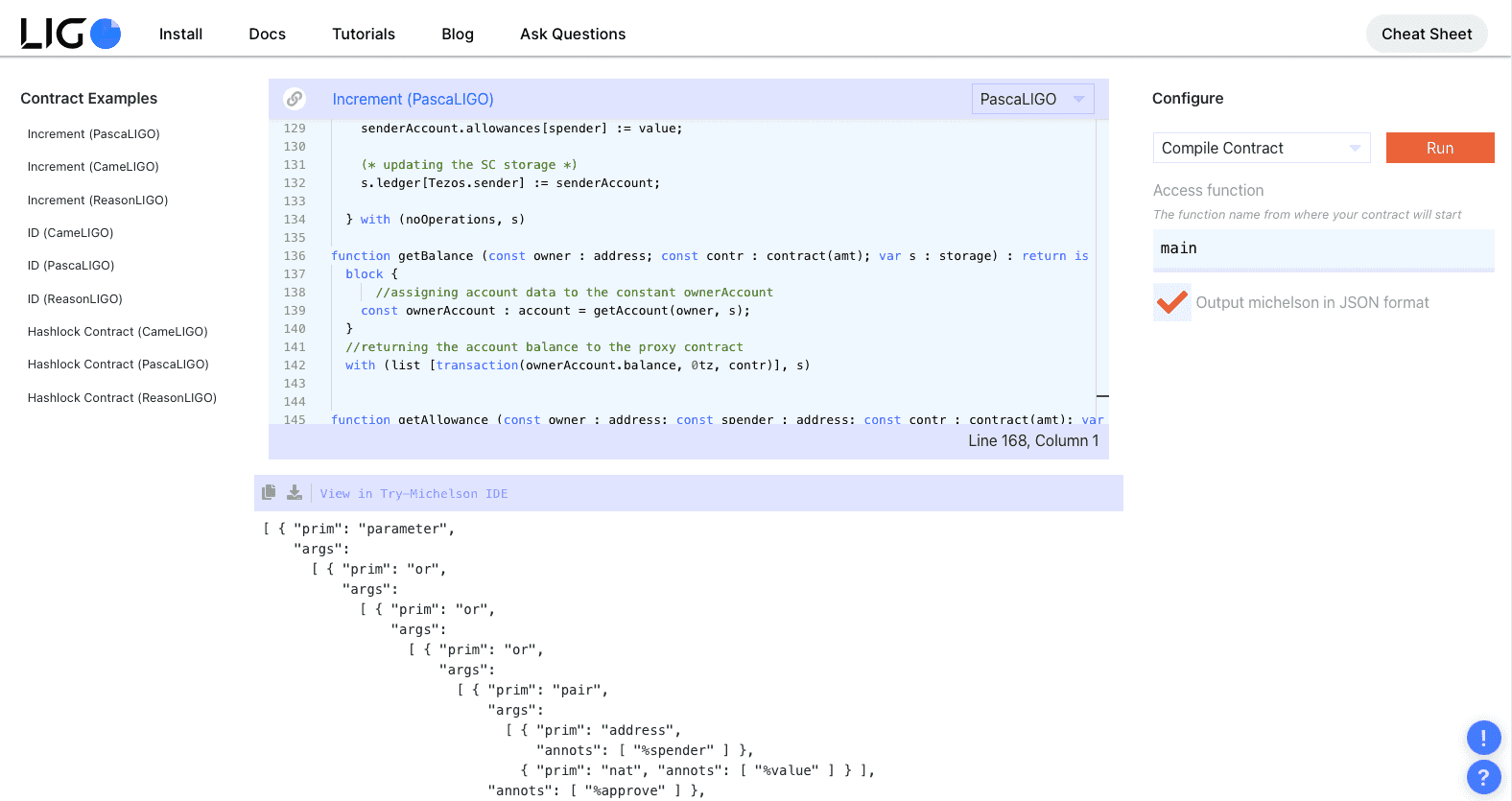Open the Cheat Sheet
1512x801 pixels.
click(x=1426, y=34)
